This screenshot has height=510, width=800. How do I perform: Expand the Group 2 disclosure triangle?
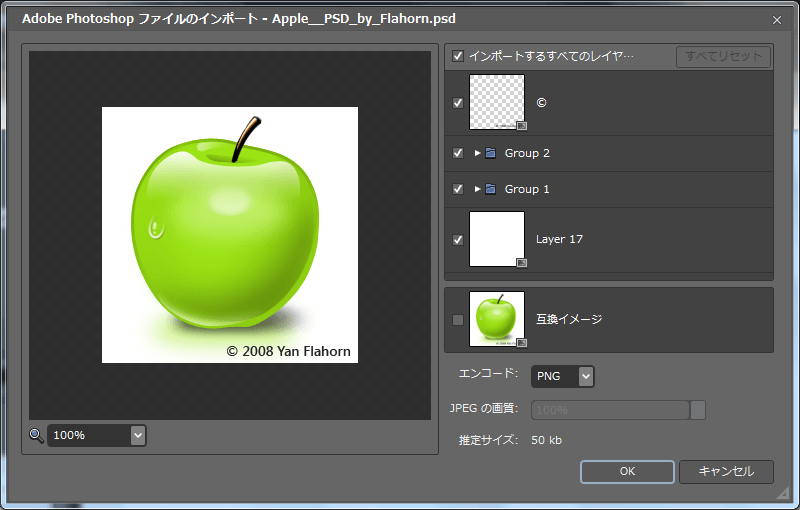(478, 153)
